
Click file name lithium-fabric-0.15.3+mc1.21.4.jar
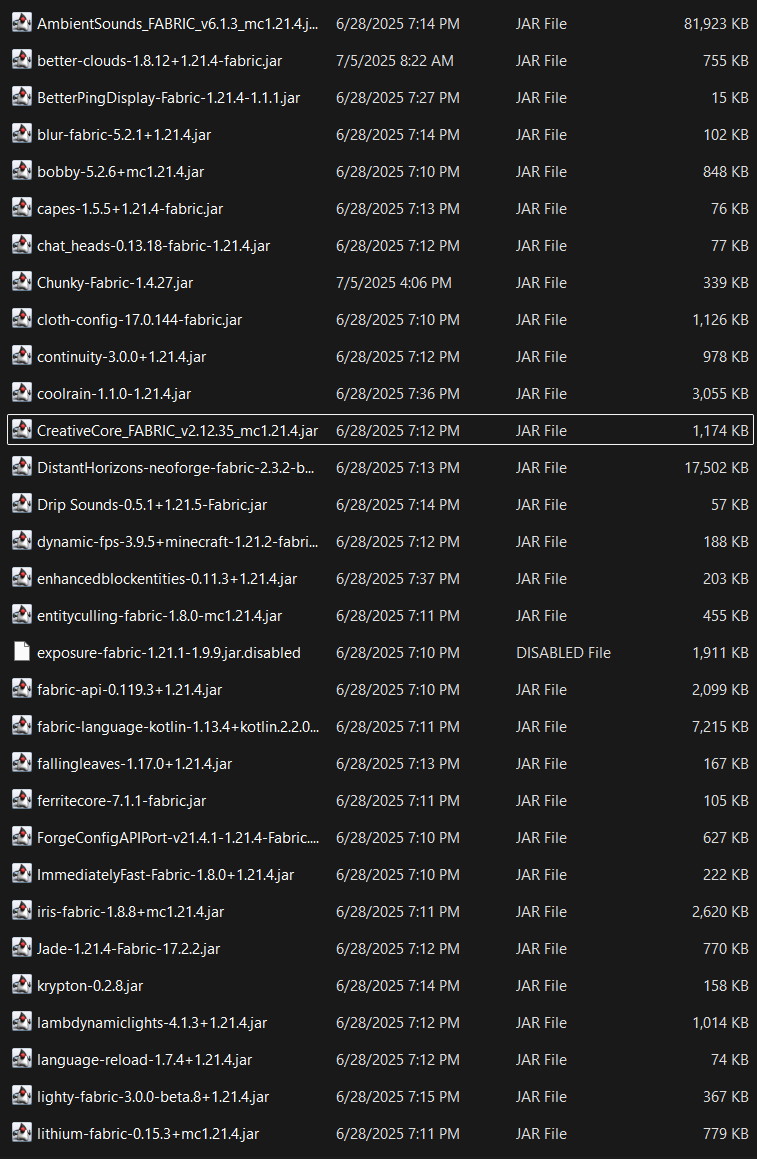tap(148, 1134)
